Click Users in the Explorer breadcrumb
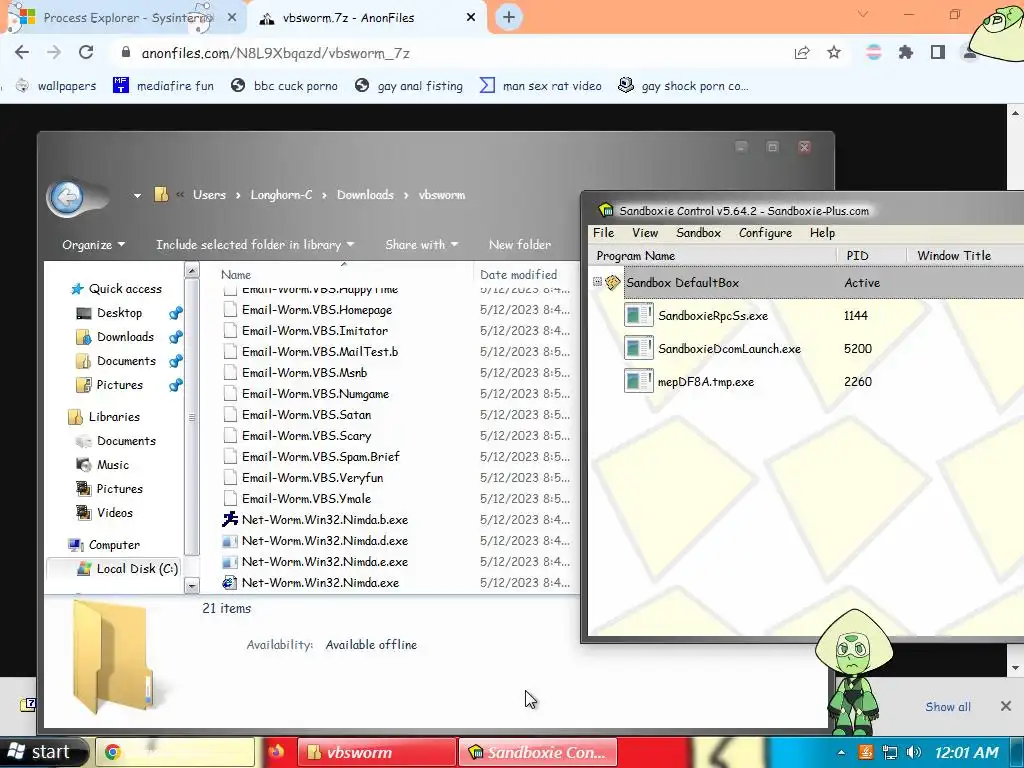The image size is (1024, 768). point(209,195)
